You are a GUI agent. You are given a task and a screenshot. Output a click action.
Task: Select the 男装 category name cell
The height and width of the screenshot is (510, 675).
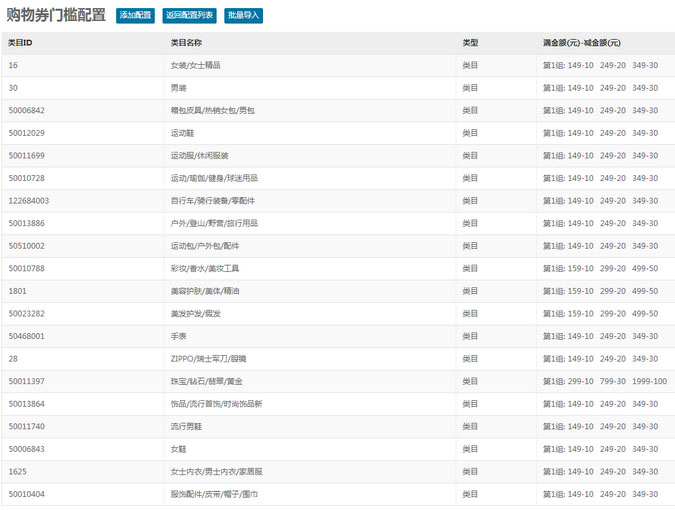tap(179, 88)
